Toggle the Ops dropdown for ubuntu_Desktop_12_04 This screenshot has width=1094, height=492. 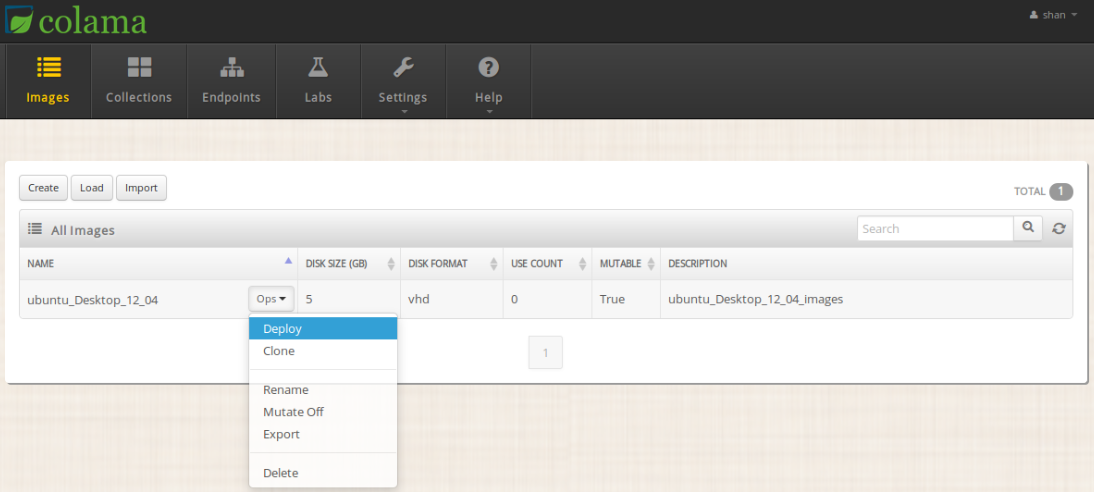coord(271,299)
